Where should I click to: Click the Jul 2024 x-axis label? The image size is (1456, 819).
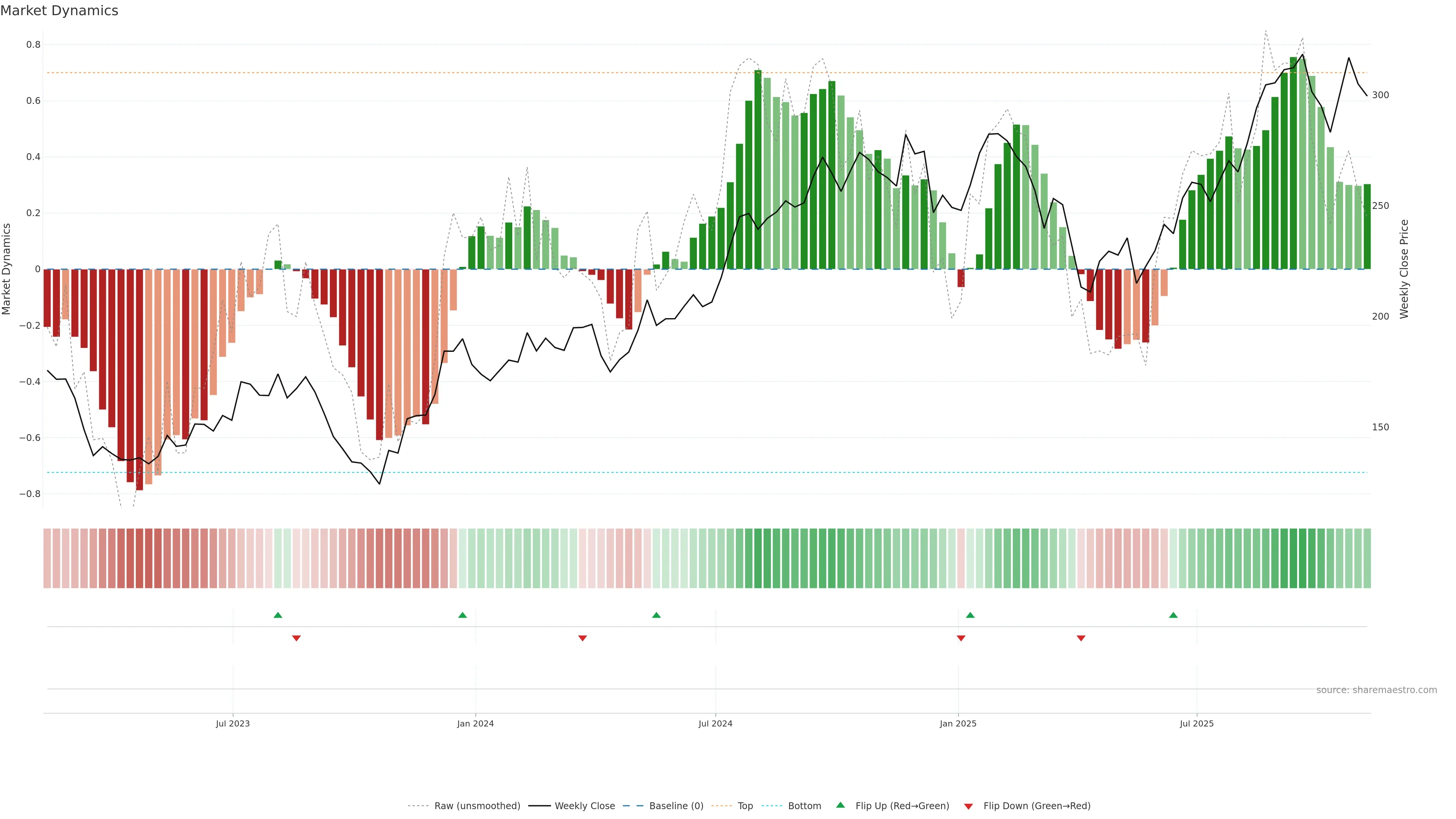click(715, 723)
